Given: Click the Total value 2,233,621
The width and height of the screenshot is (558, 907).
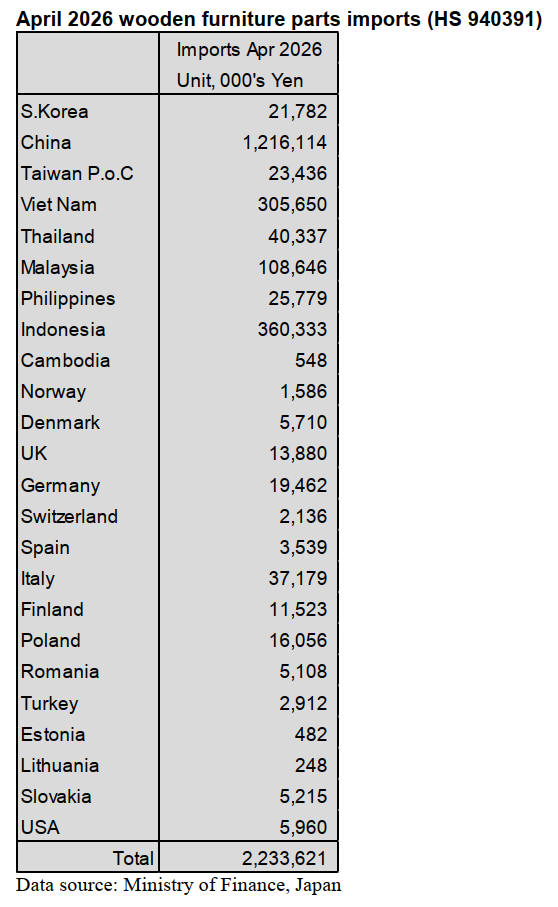Looking at the screenshot, I should pos(284,858).
